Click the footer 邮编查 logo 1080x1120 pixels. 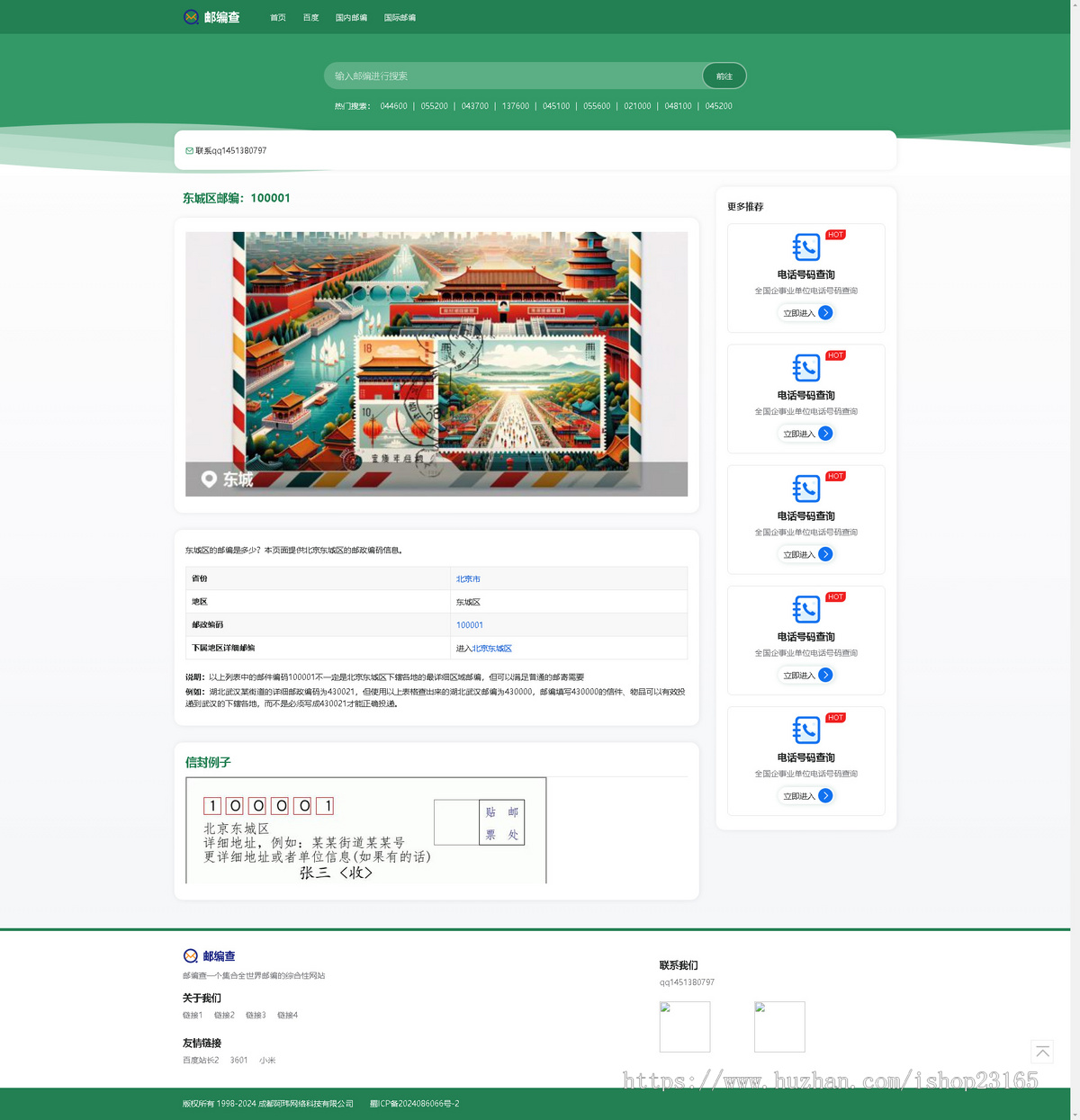pos(210,956)
